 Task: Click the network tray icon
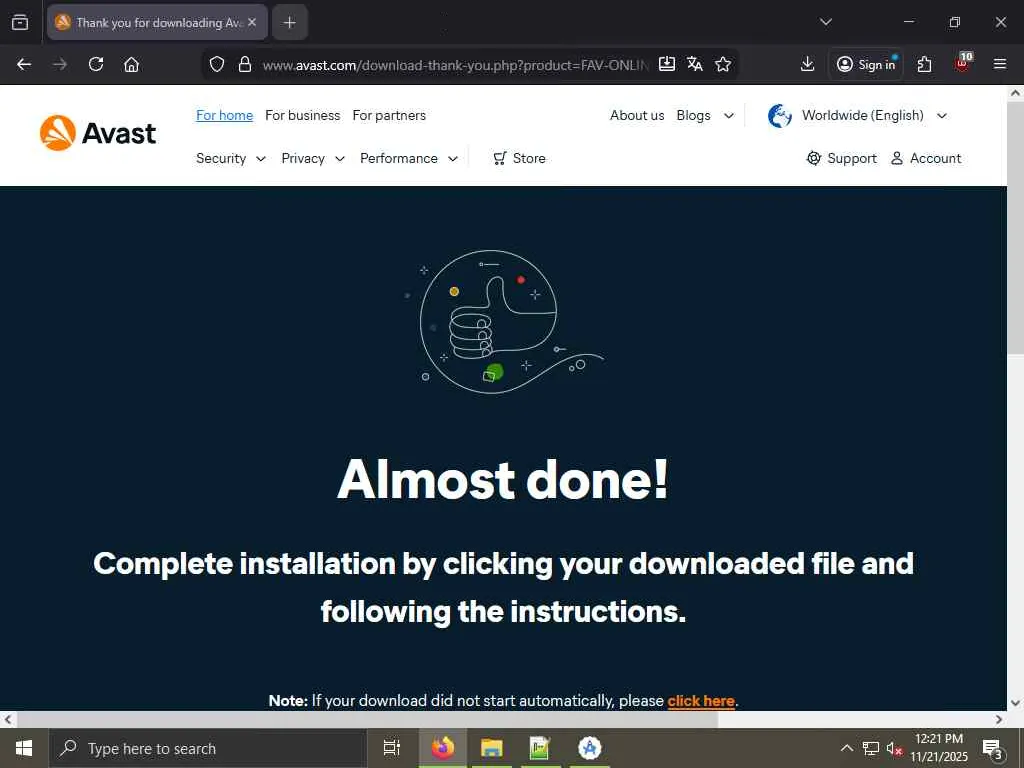(871, 748)
